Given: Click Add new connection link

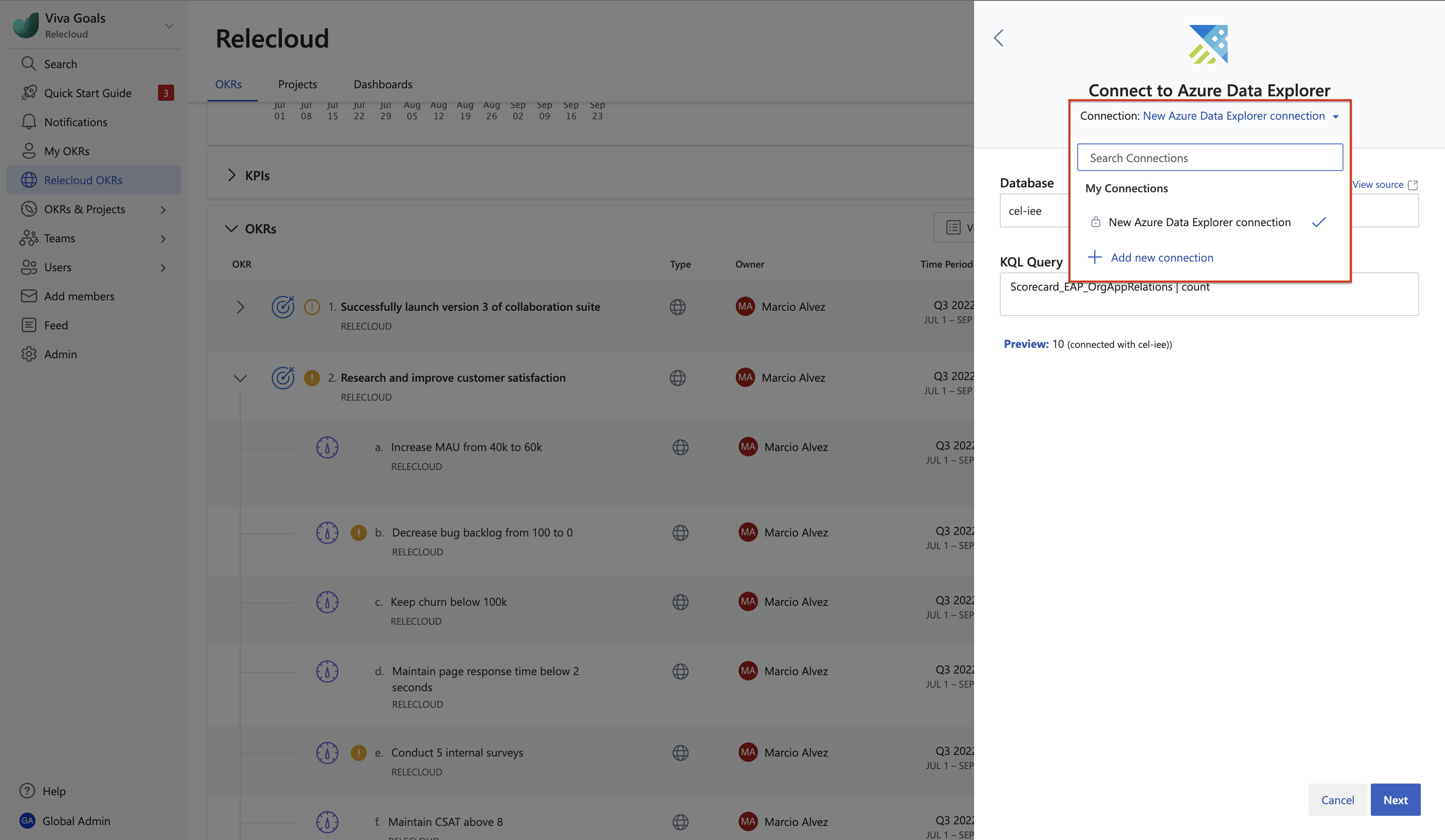Looking at the screenshot, I should coord(1162,258).
